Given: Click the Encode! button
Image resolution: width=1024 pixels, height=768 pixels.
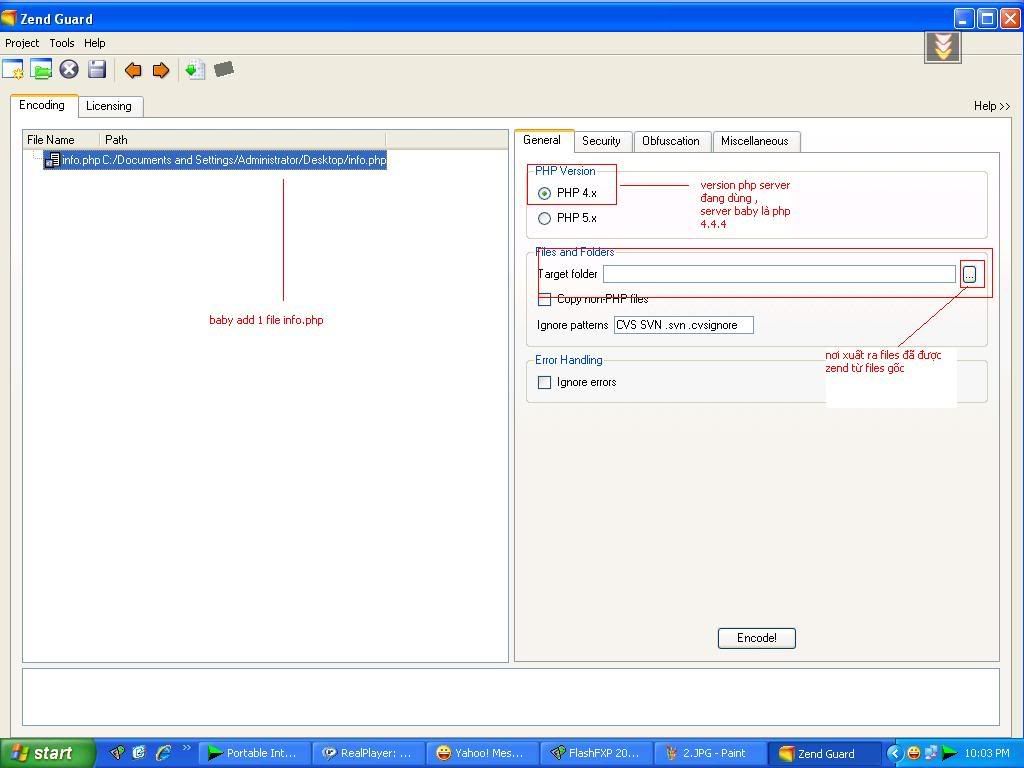Looking at the screenshot, I should pyautogui.click(x=756, y=638).
